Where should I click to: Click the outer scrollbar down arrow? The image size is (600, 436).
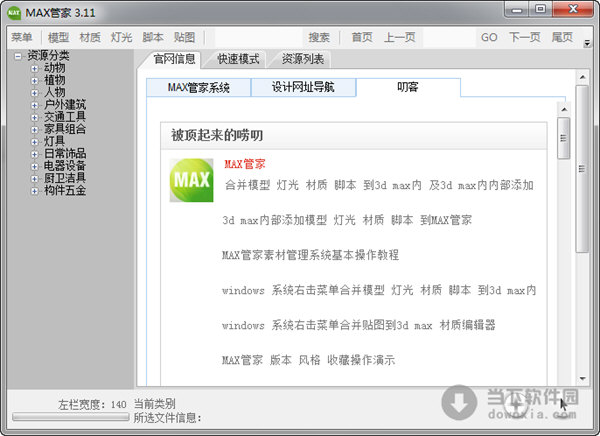tap(582, 379)
